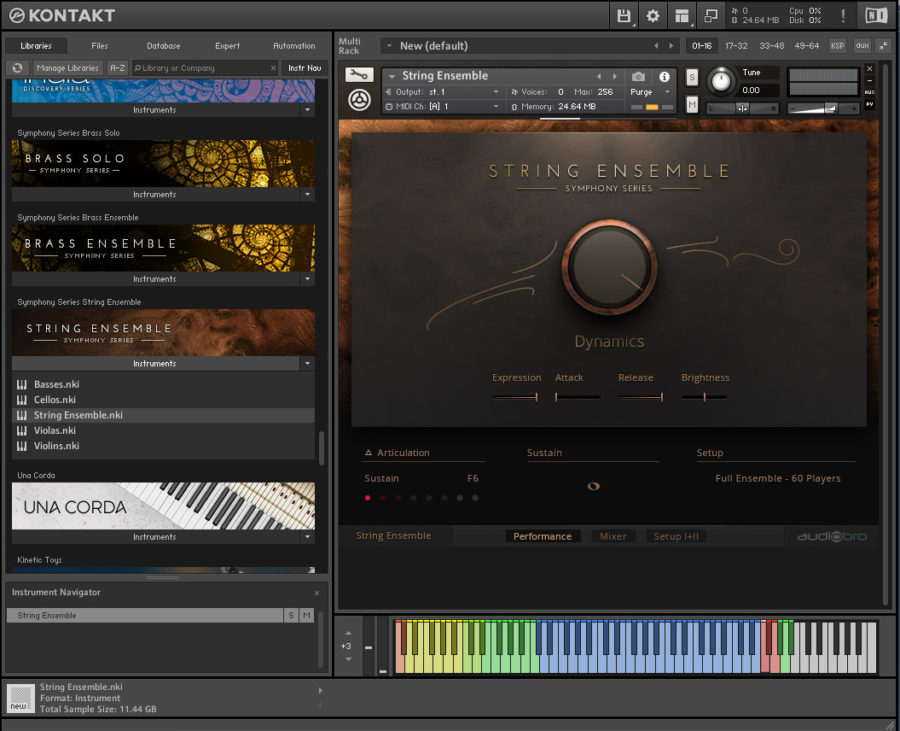Open the instrument info icon
The height and width of the screenshot is (731, 900).
coord(663,76)
